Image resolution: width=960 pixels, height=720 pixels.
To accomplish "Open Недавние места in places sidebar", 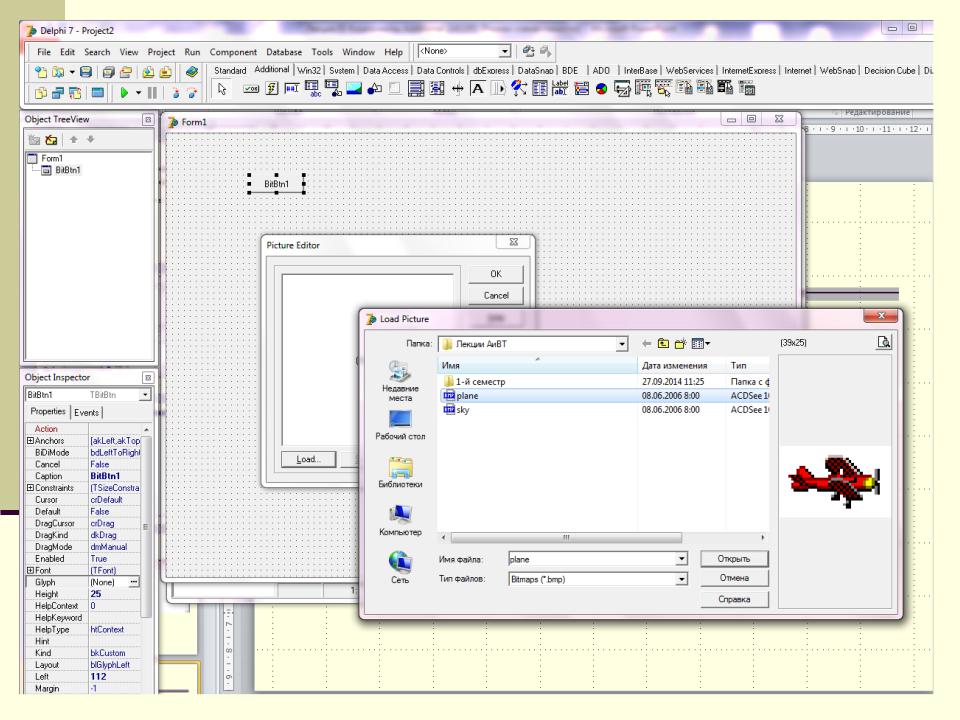I will coord(400,381).
